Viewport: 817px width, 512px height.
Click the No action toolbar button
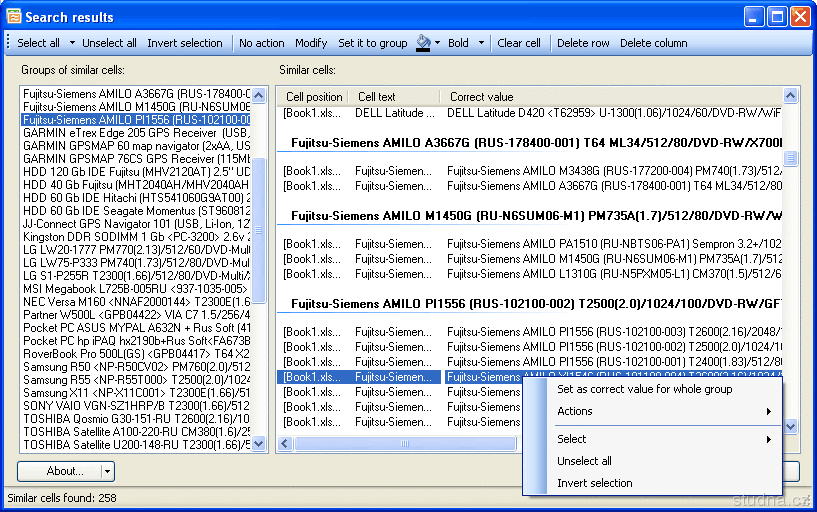262,43
